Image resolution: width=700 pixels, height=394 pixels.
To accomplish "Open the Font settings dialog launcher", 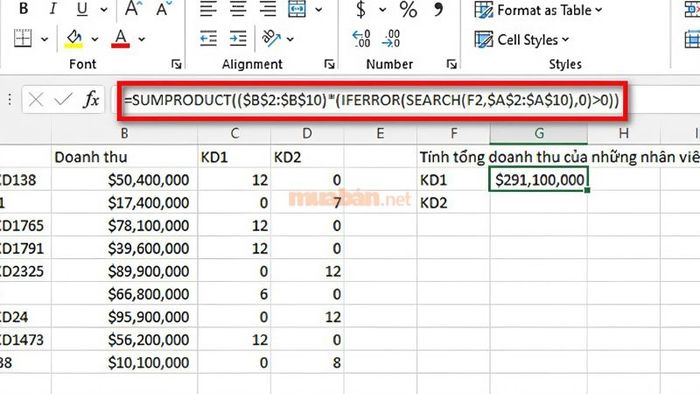I will 176,65.
